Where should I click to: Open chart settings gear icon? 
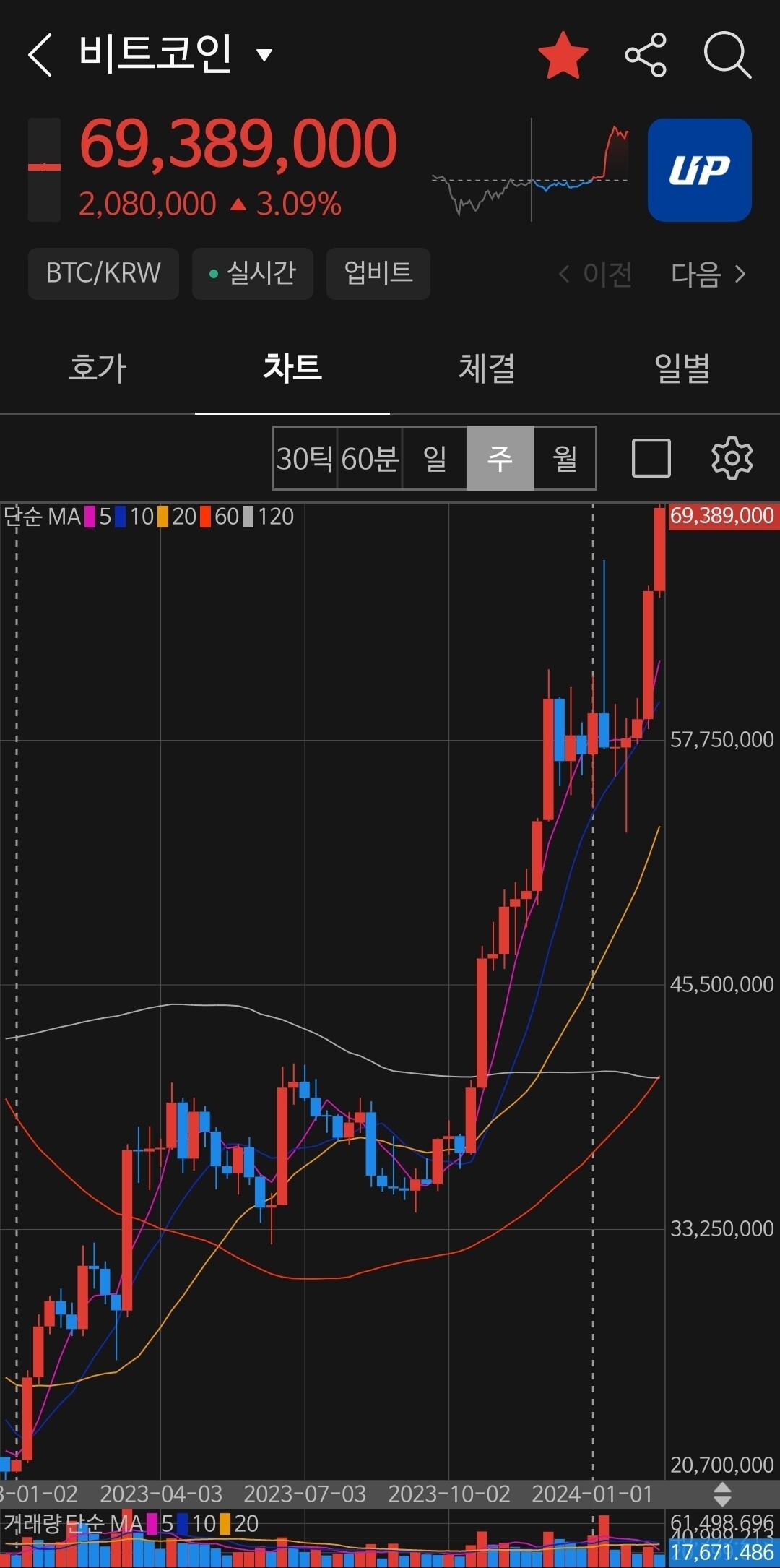coord(732,458)
